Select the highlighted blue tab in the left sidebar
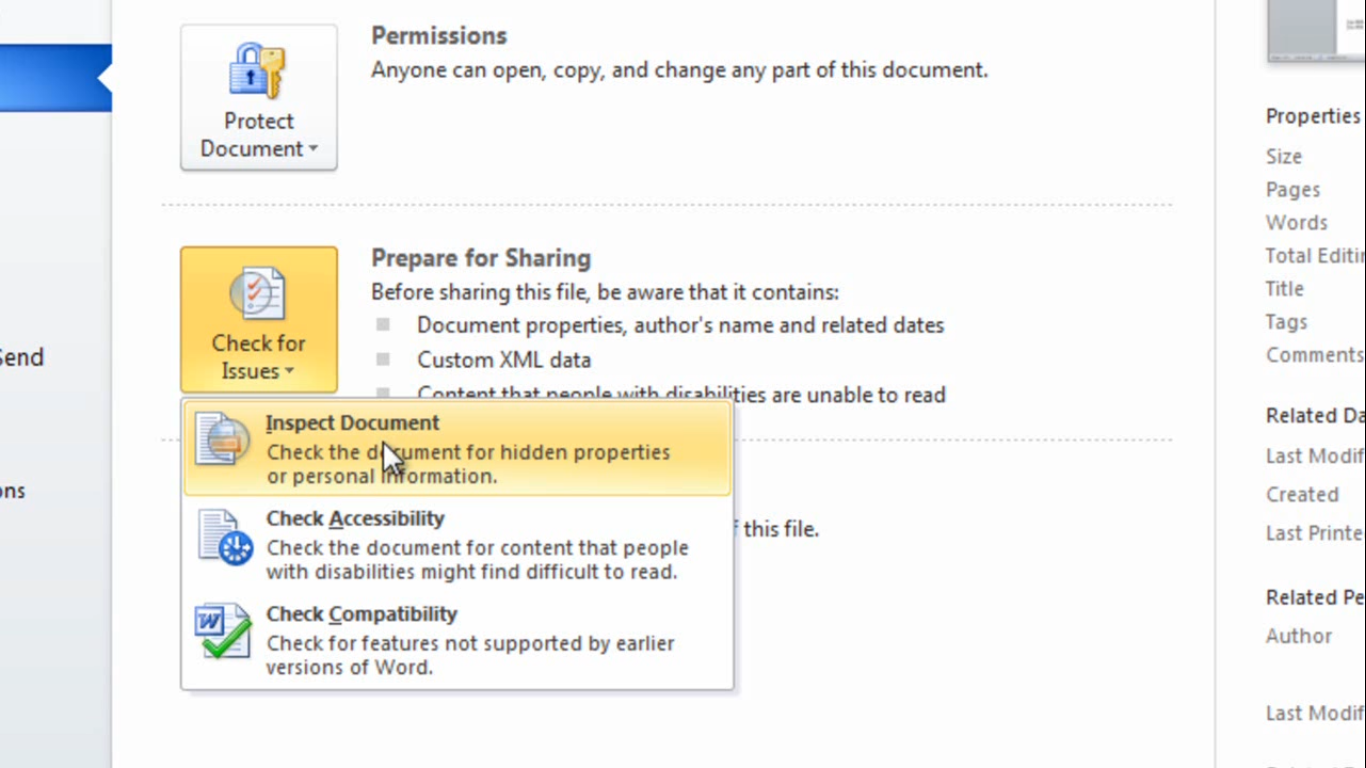The image size is (1366, 768). coord(55,77)
